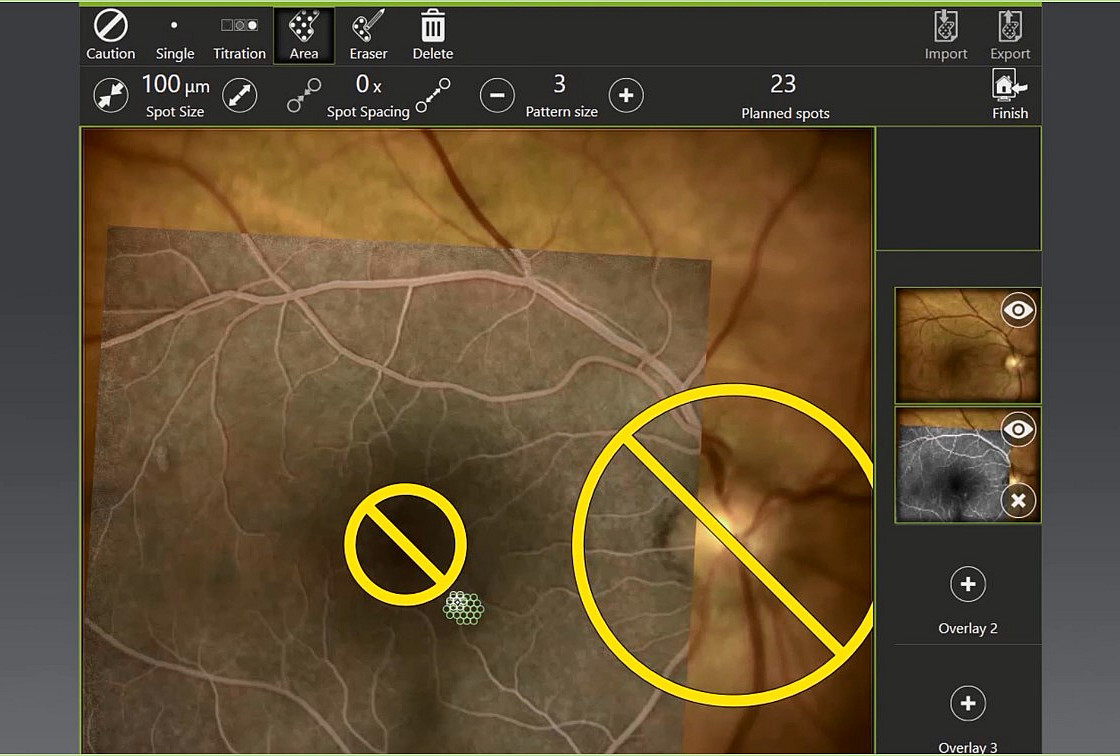Click the Finish home icon
This screenshot has width=1120, height=756.
click(1010, 94)
